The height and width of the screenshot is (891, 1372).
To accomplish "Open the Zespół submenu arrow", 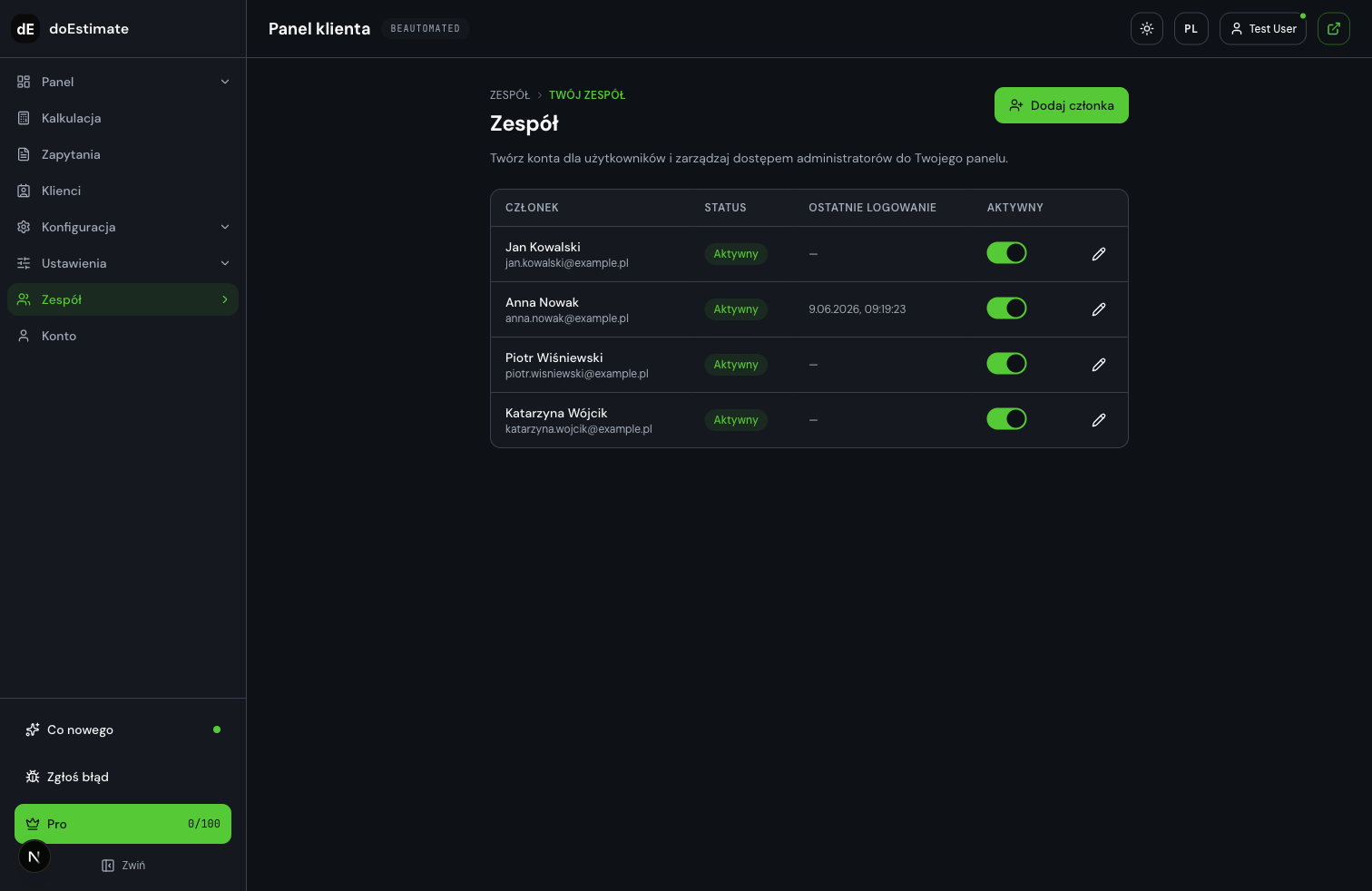I will tap(225, 299).
